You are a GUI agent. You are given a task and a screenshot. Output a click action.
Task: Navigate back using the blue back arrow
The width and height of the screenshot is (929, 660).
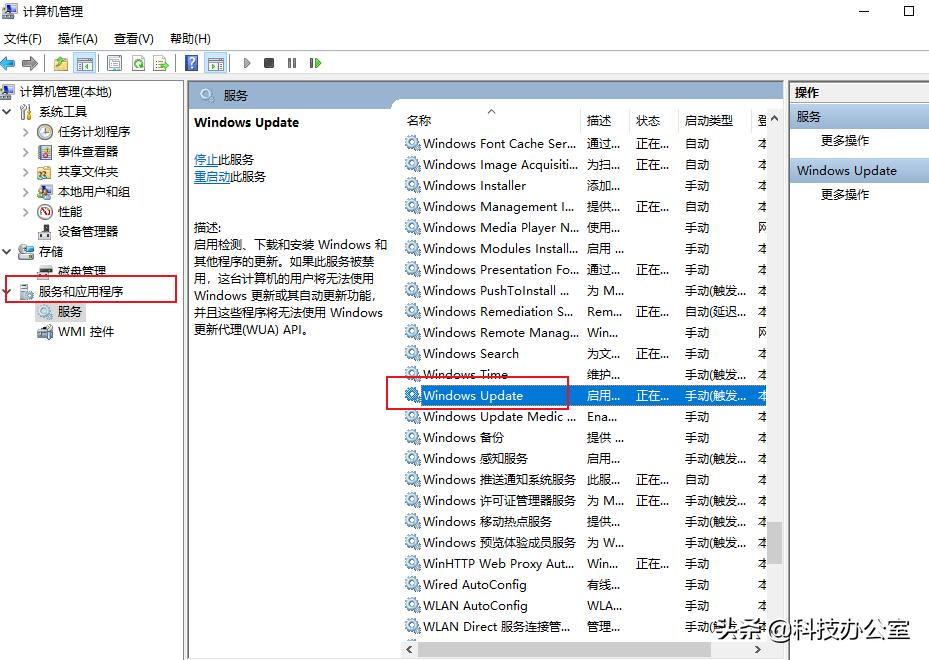click(9, 63)
